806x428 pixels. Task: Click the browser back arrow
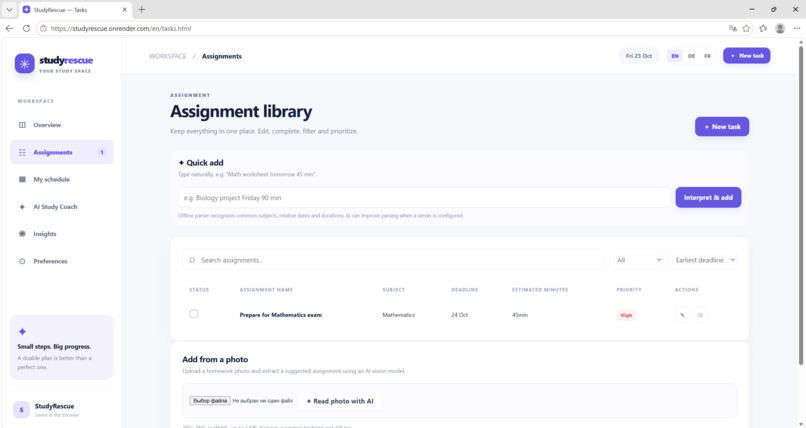click(9, 28)
